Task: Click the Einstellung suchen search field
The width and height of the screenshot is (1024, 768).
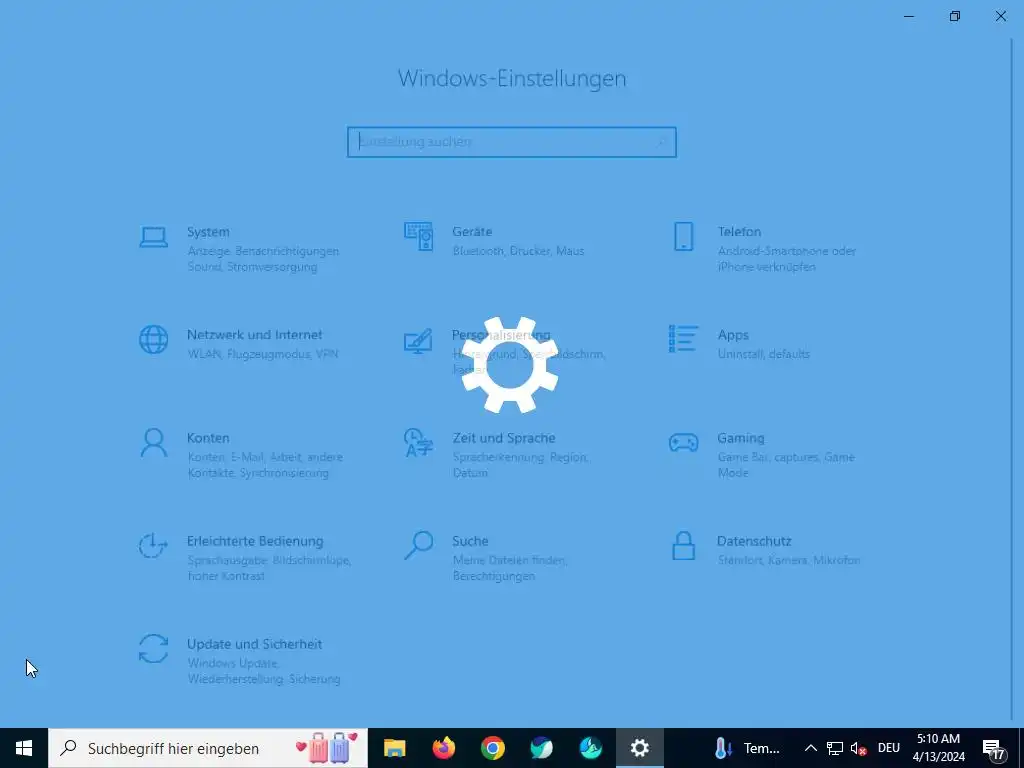Action: [512, 142]
